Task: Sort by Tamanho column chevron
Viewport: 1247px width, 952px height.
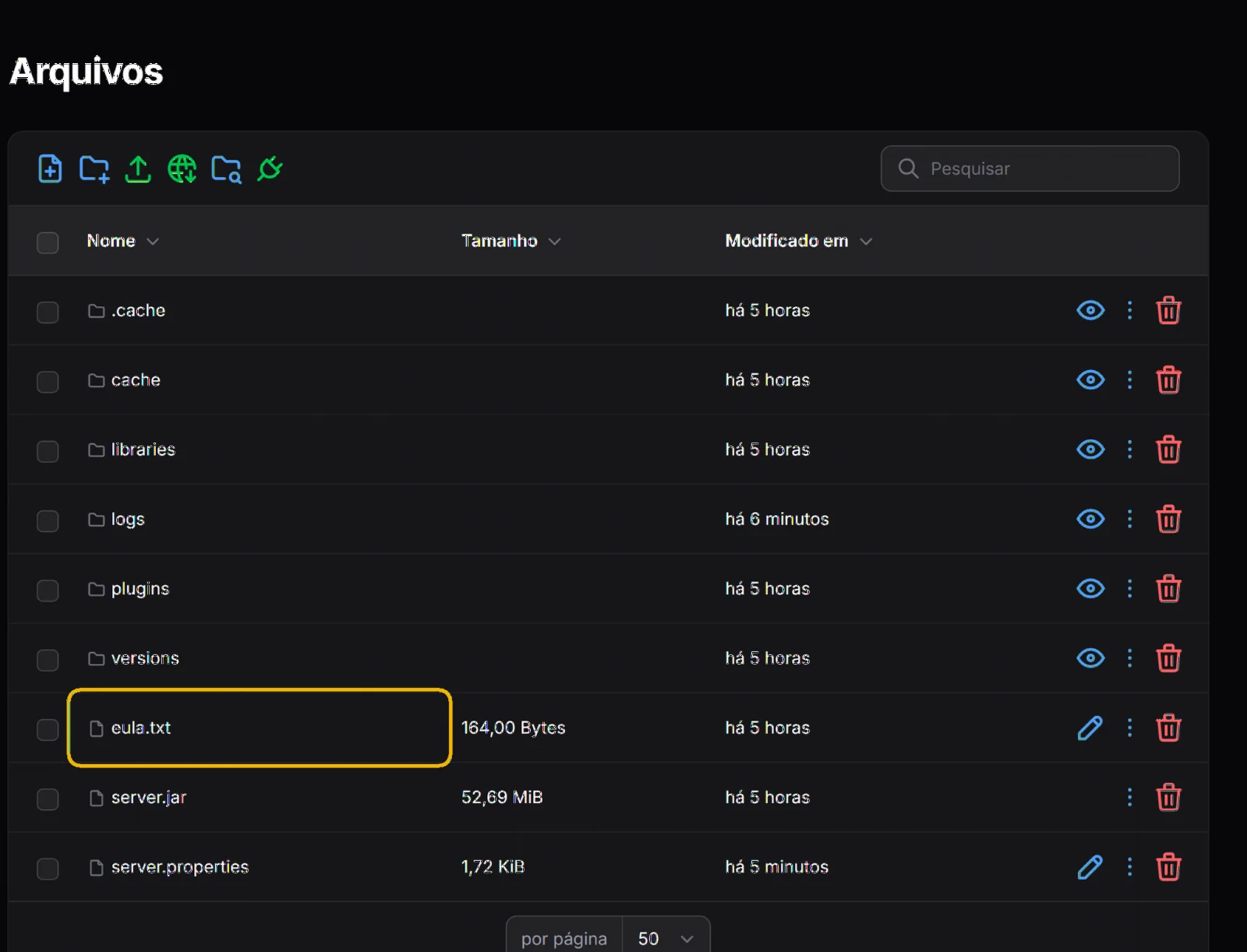Action: coord(554,242)
